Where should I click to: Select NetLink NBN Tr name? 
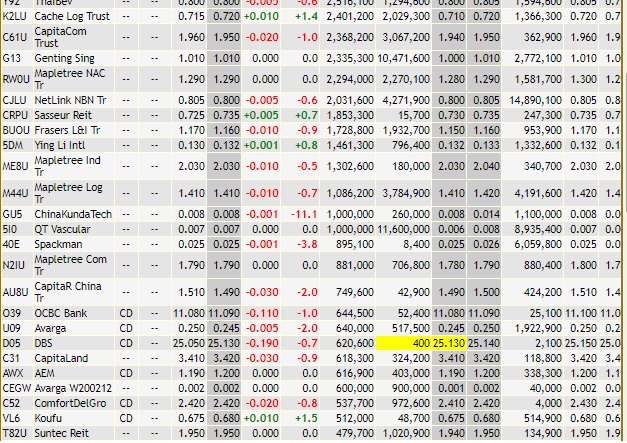pos(70,100)
